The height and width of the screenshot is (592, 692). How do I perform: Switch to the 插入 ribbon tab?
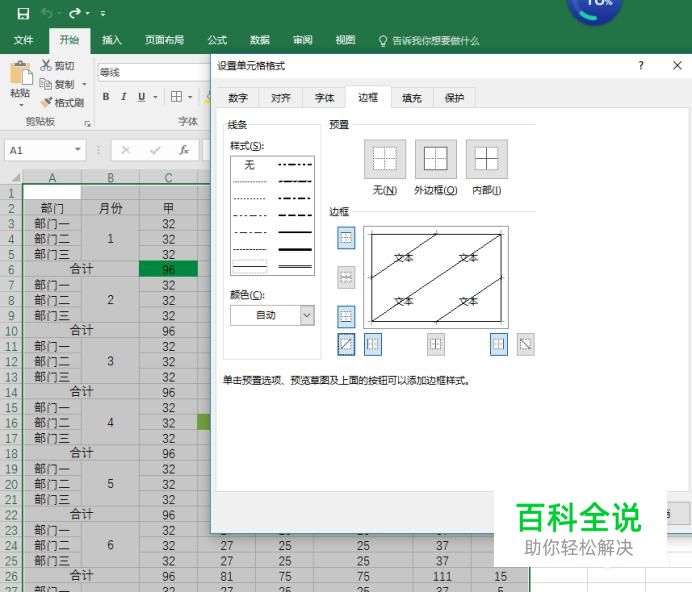112,41
